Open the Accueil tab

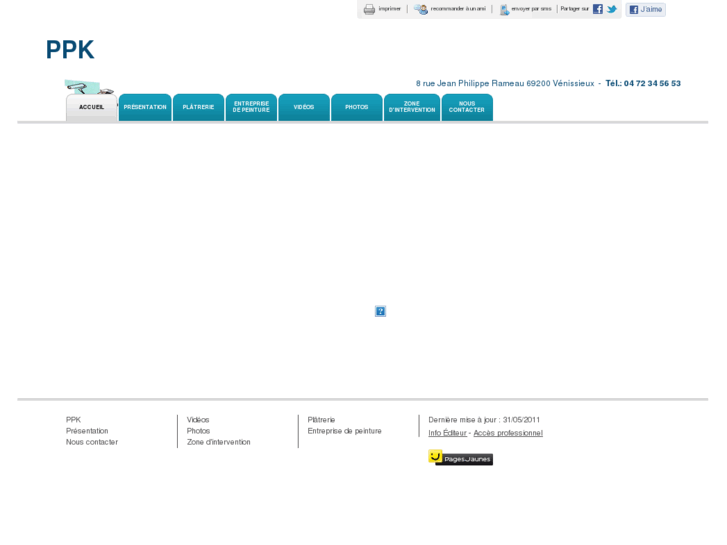(91, 108)
